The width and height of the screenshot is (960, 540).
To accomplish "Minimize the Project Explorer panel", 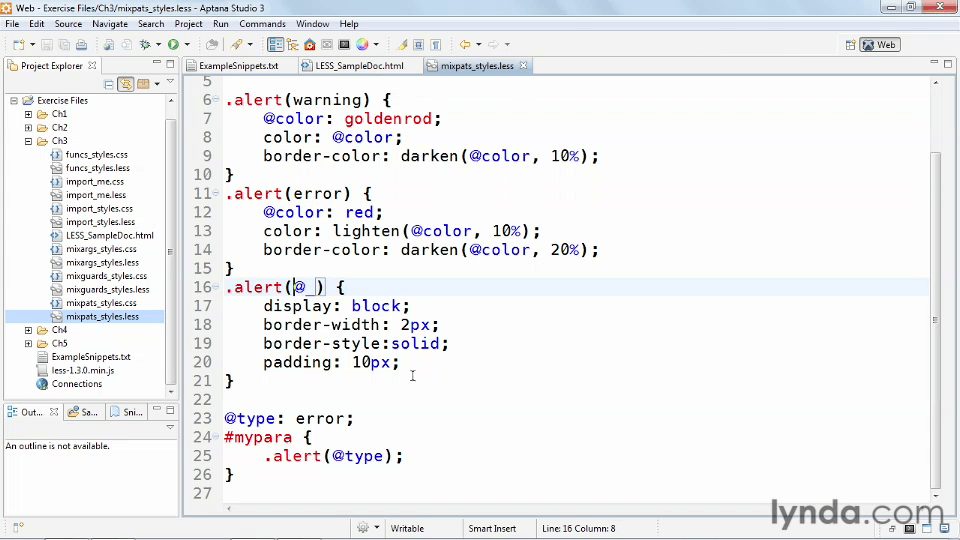I will tap(157, 63).
